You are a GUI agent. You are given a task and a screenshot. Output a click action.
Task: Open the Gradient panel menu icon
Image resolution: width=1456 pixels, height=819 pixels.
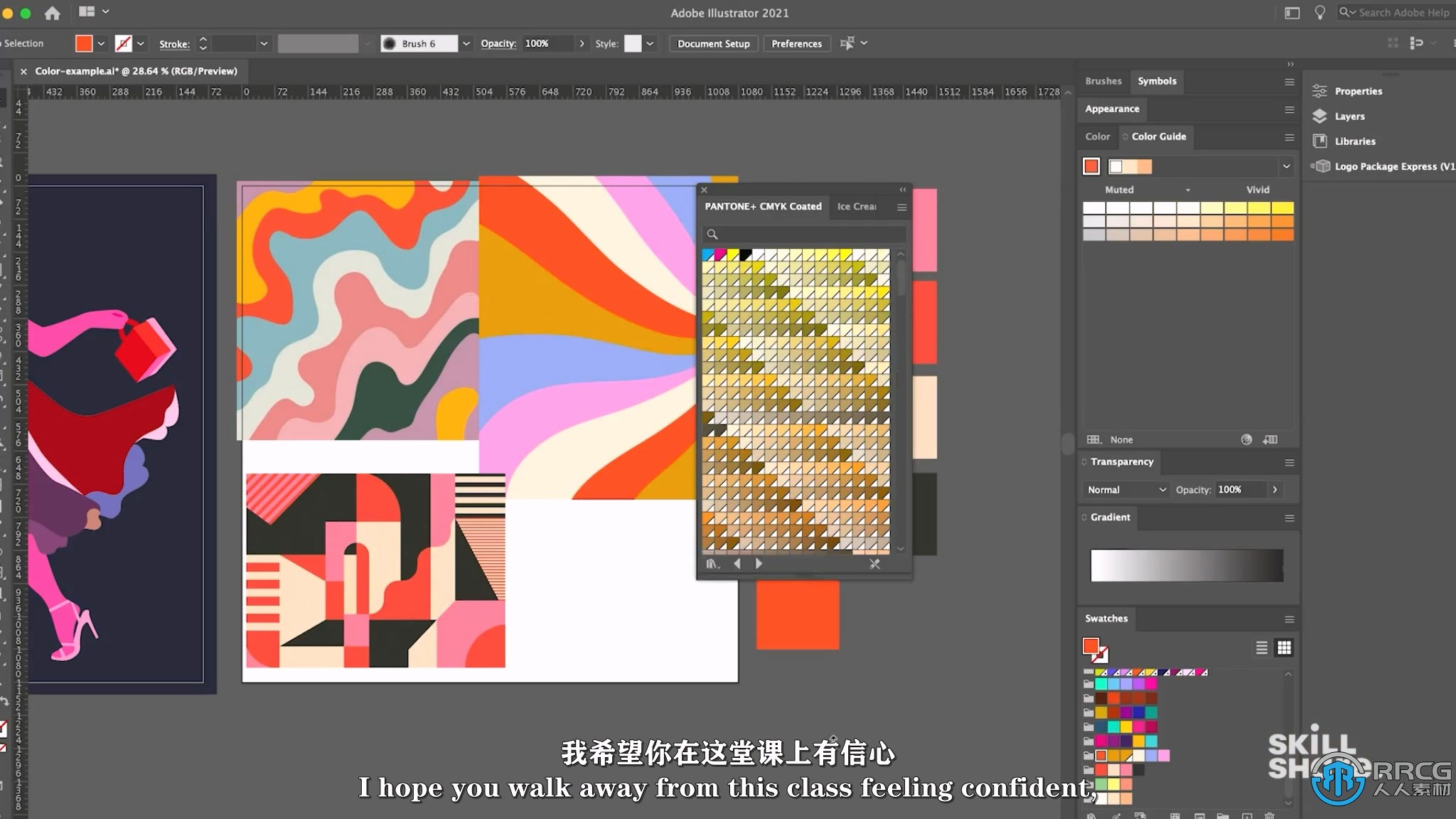tap(1289, 518)
